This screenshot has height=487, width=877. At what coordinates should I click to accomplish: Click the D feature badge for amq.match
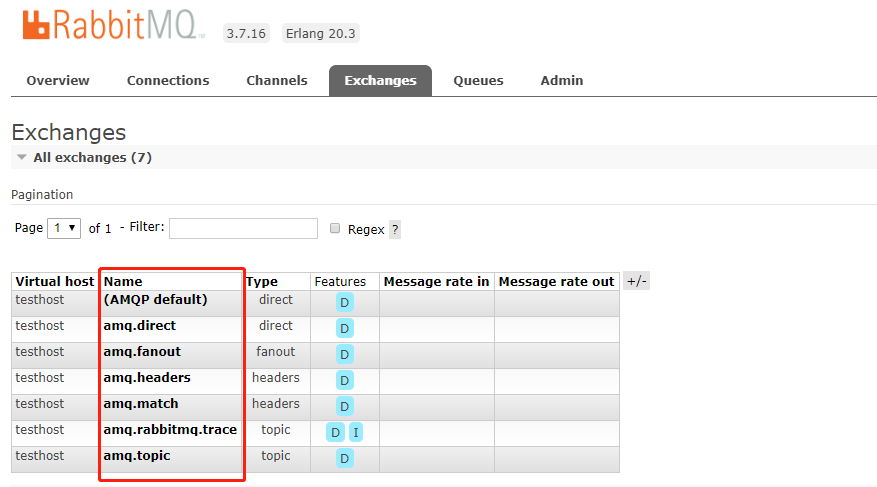click(345, 406)
